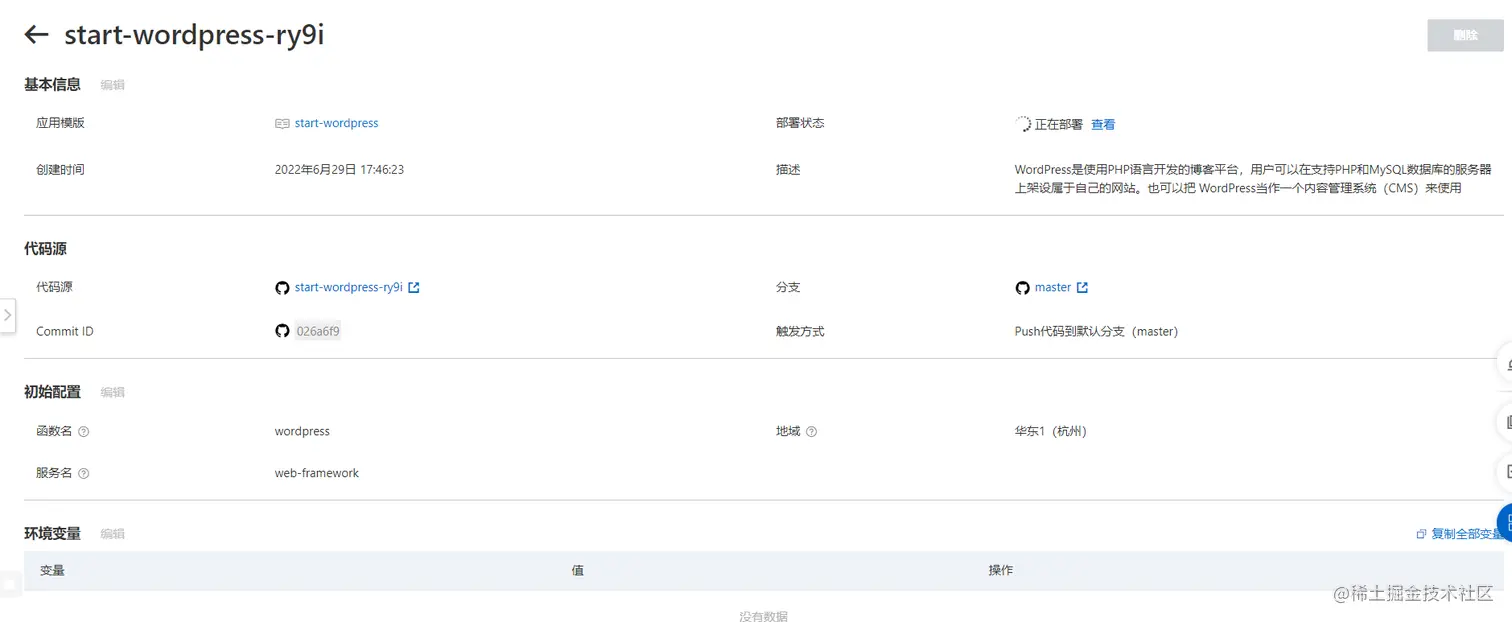Go back using the left arrow

pyautogui.click(x=37, y=35)
